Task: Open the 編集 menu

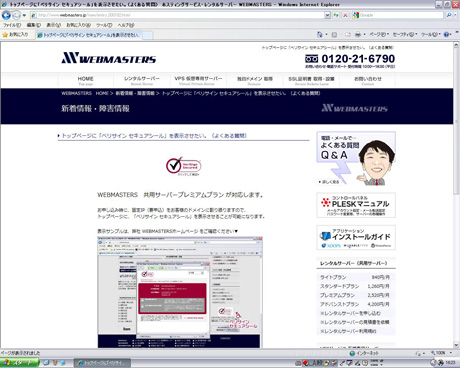Action: 34,25
